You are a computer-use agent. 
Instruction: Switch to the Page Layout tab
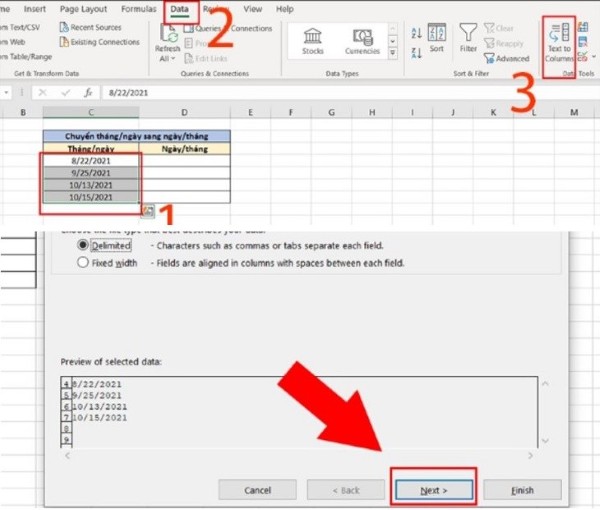[82, 9]
